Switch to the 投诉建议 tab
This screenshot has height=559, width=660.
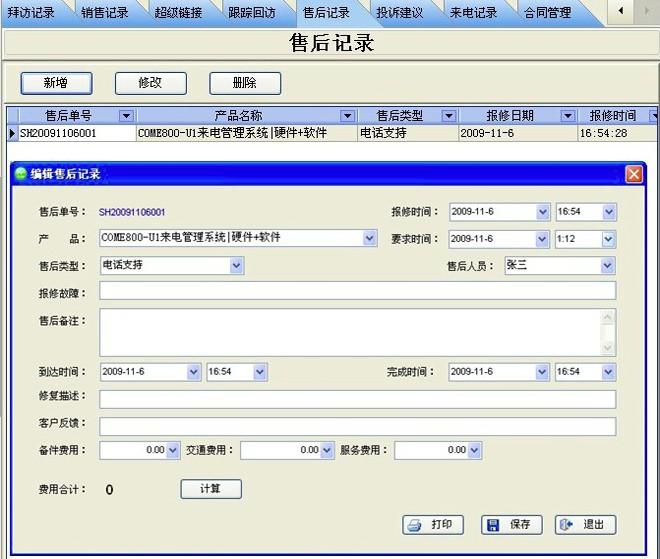coord(399,13)
